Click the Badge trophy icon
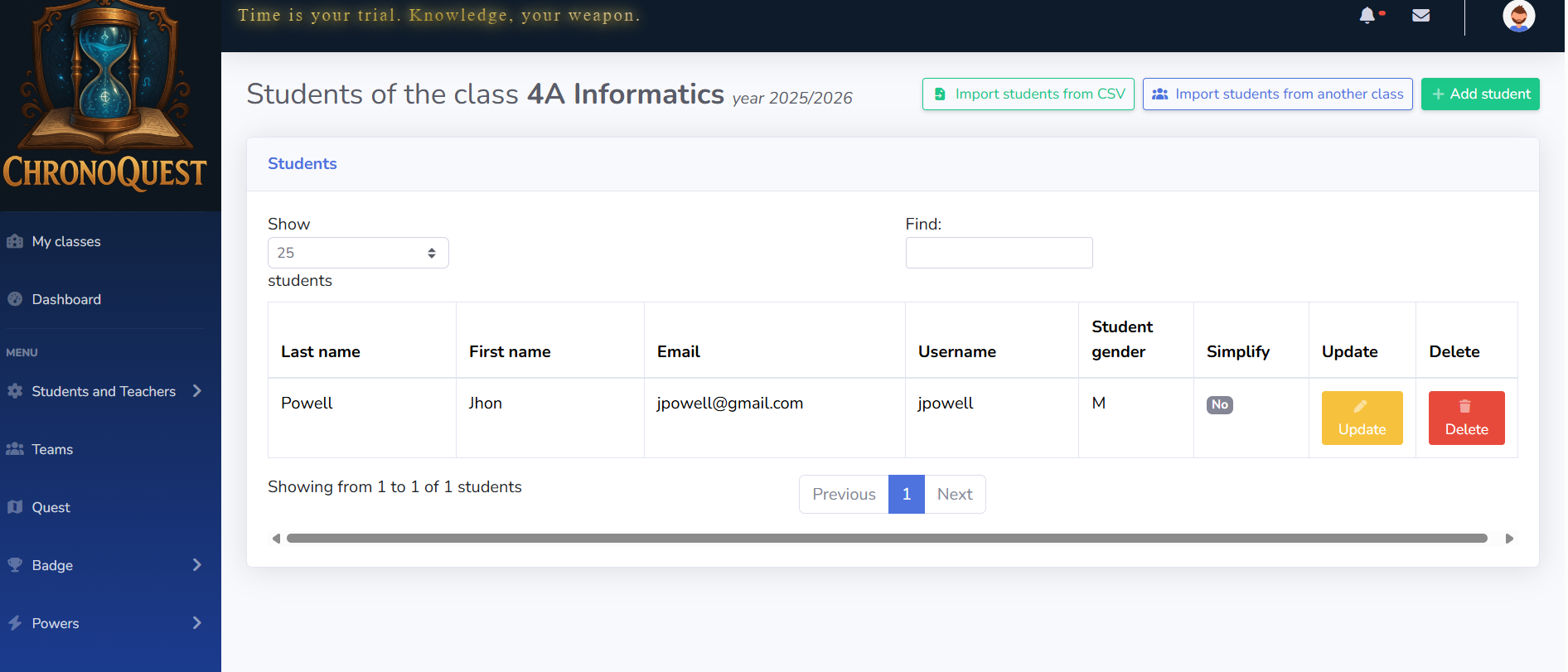Image resolution: width=1568 pixels, height=672 pixels. coord(15,565)
